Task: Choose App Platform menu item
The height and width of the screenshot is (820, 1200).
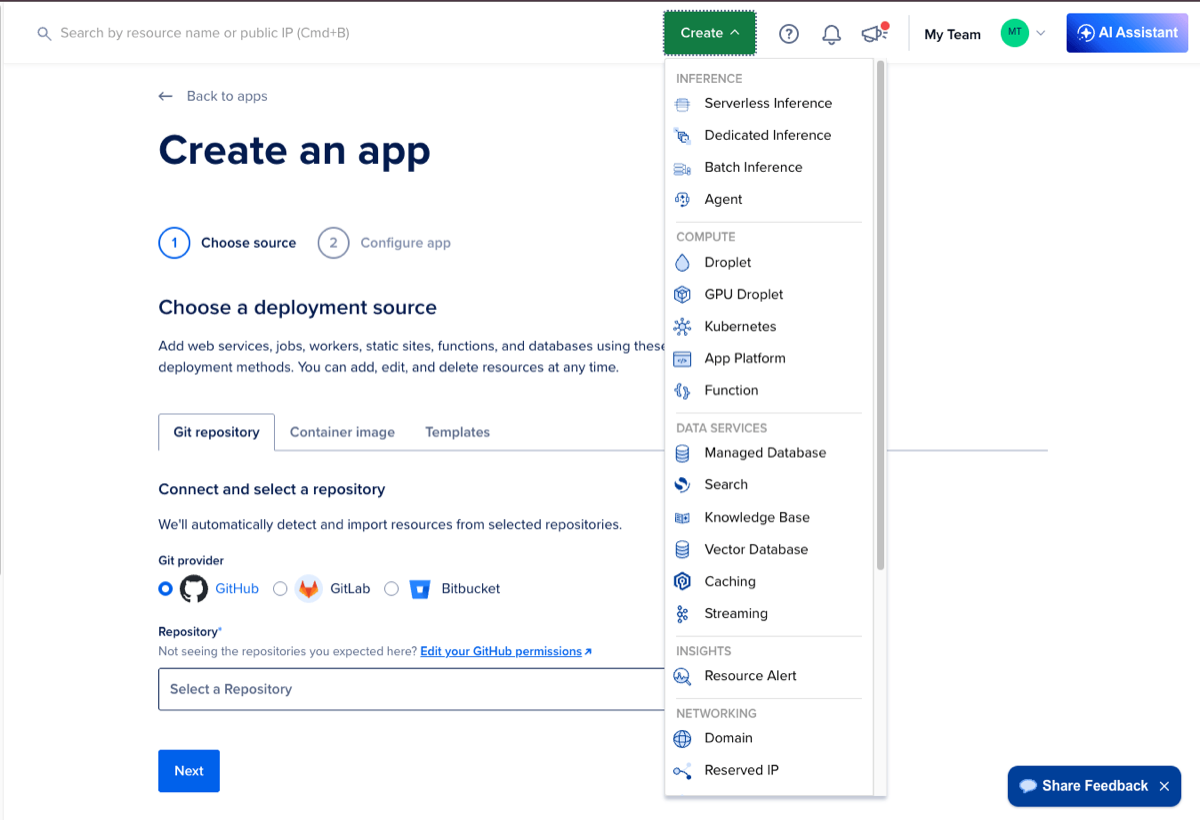Action: 768,359
